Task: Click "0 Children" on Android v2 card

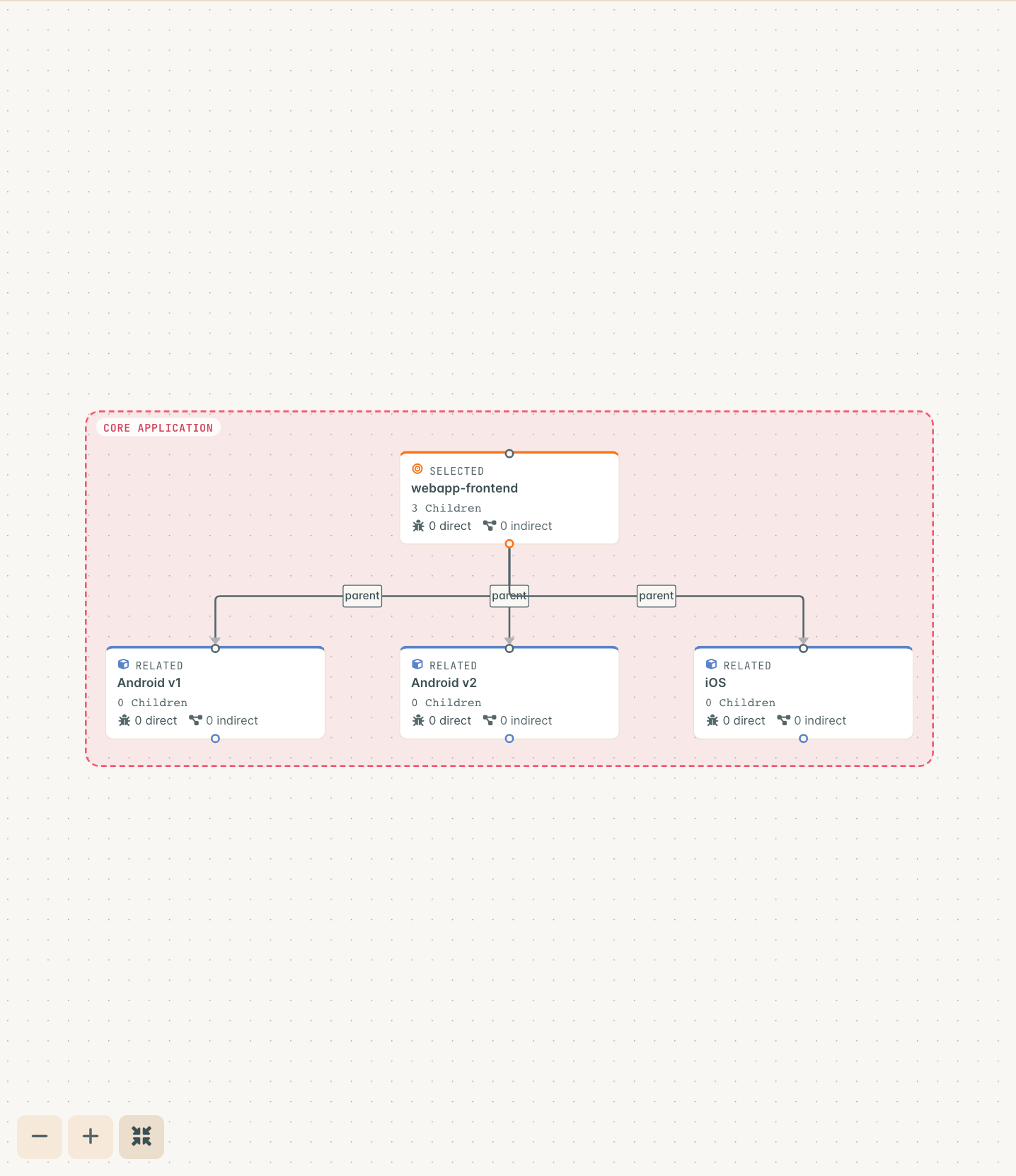Action: (446, 703)
